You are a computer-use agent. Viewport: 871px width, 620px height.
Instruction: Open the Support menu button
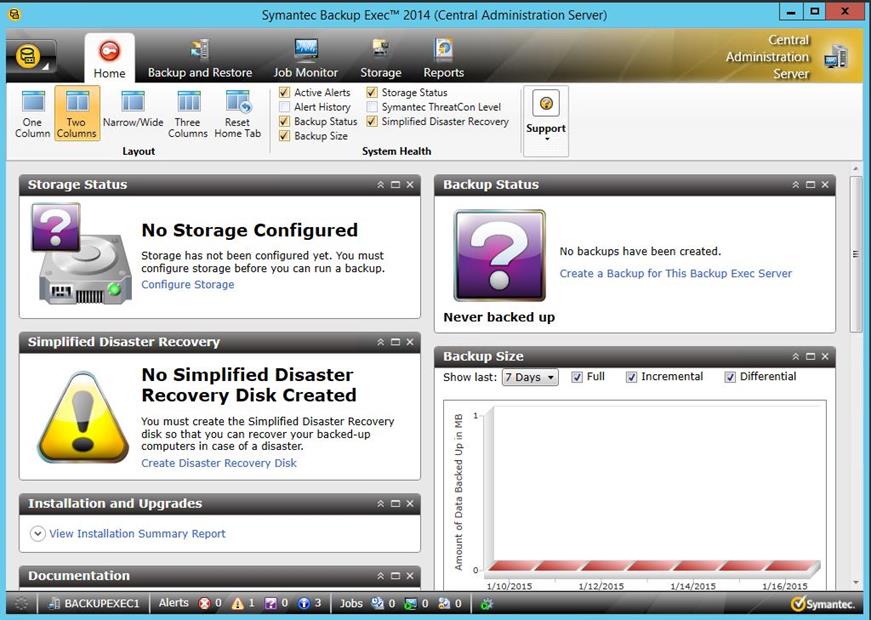pyautogui.click(x=546, y=120)
